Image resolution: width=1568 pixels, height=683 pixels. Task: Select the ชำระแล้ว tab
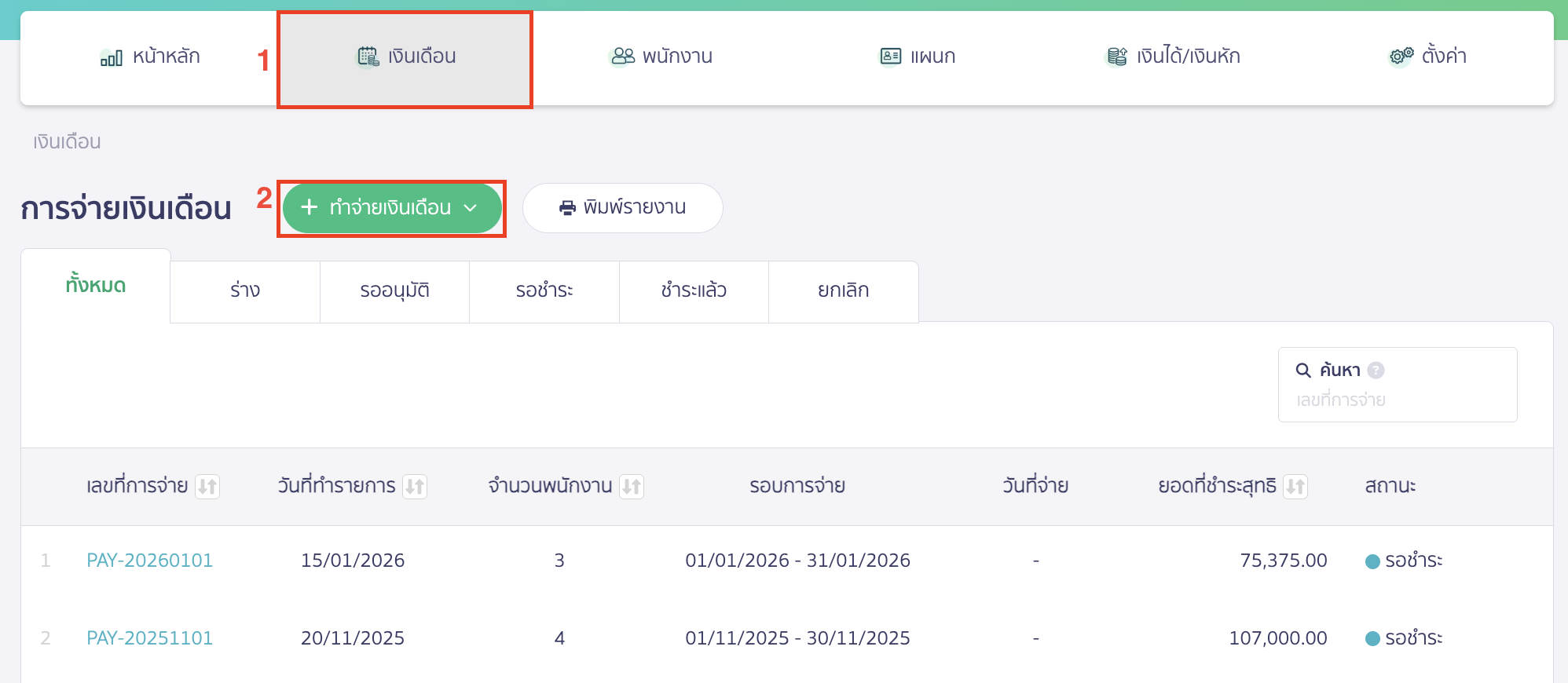[x=694, y=291]
